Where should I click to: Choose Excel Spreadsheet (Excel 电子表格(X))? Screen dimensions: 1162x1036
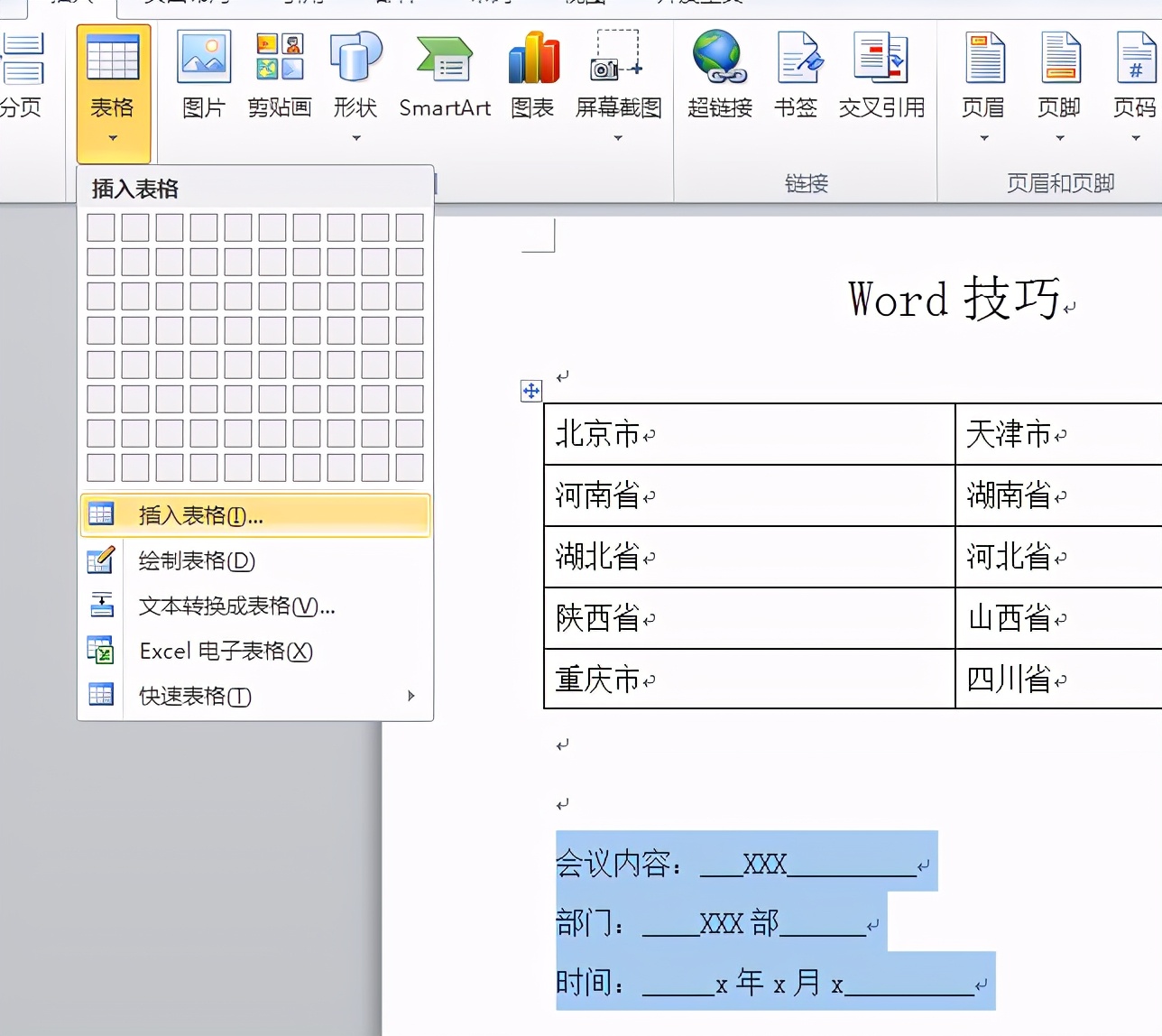tap(255, 651)
